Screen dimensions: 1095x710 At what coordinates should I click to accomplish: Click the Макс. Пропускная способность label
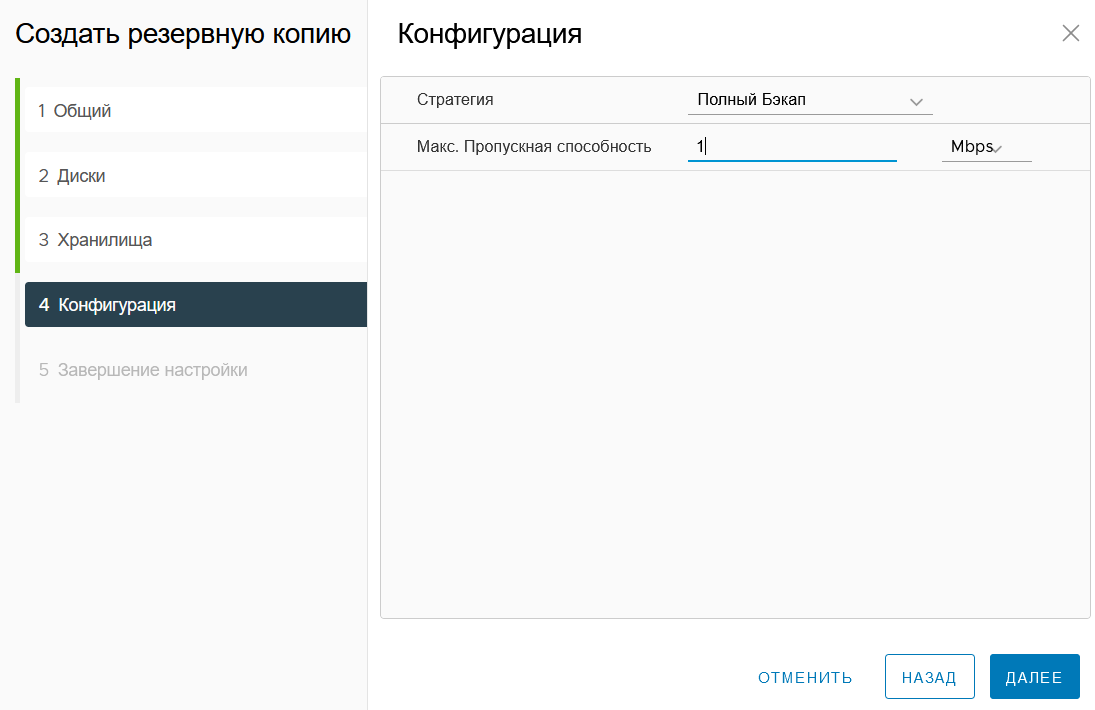click(534, 147)
